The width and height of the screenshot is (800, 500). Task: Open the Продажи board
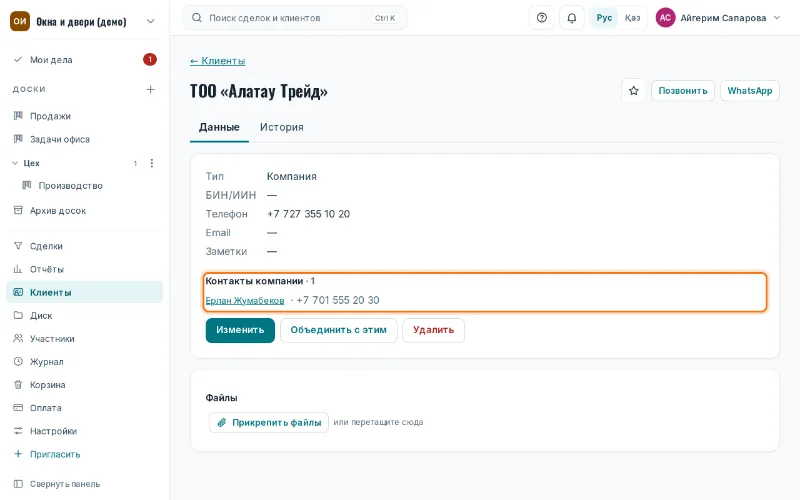85,116
